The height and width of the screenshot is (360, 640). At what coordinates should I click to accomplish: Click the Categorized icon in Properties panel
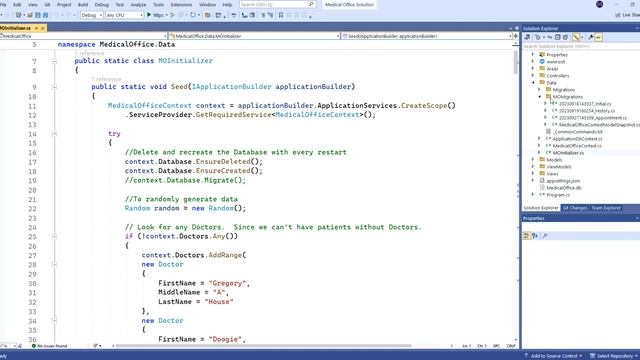point(527,236)
